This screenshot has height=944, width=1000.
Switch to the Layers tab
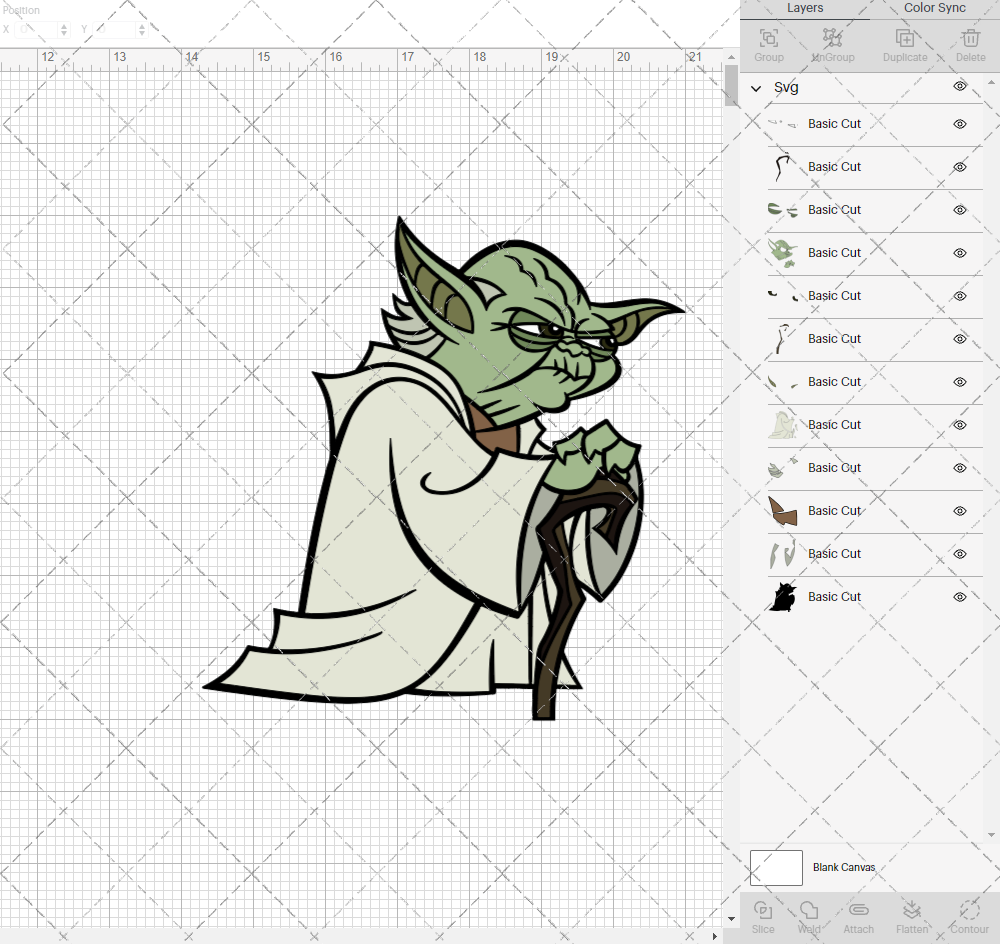pyautogui.click(x=805, y=8)
